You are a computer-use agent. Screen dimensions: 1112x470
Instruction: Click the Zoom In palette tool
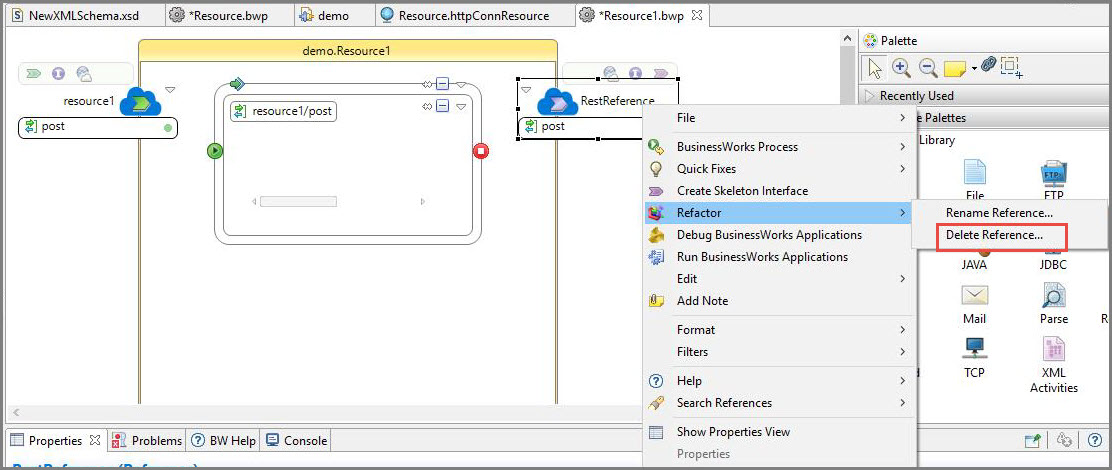(901, 68)
